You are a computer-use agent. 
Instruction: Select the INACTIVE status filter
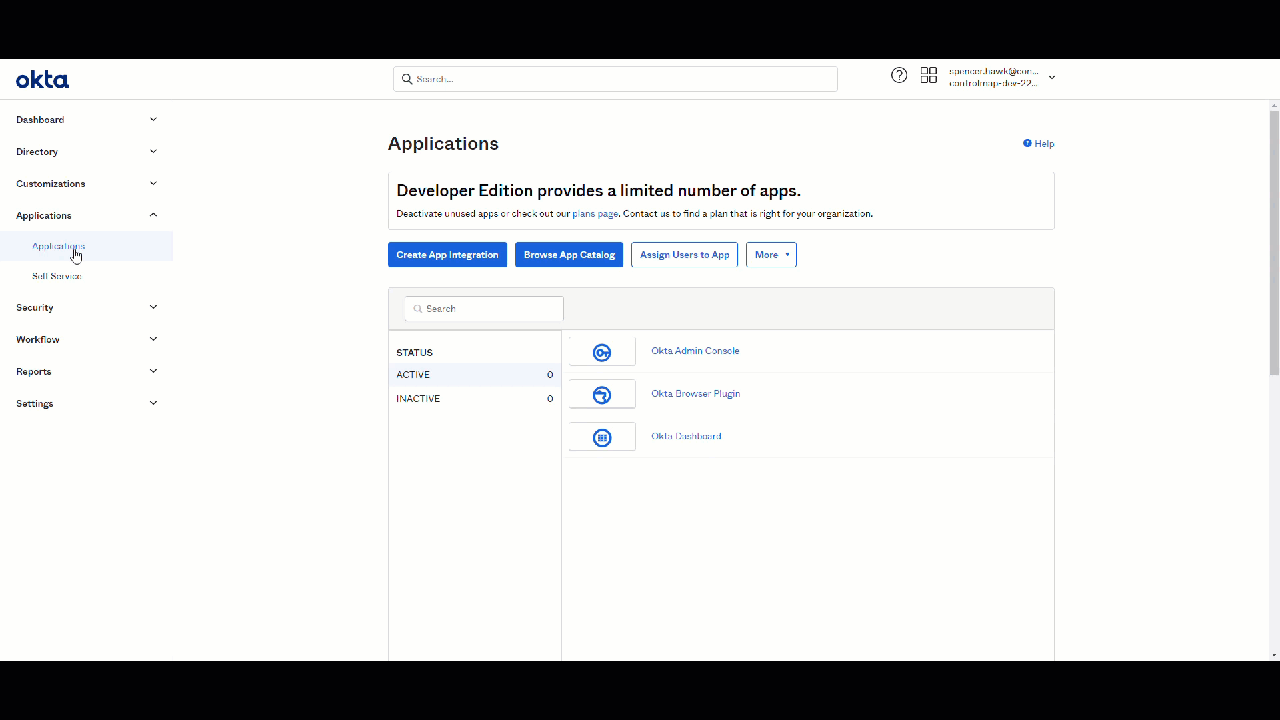418,398
